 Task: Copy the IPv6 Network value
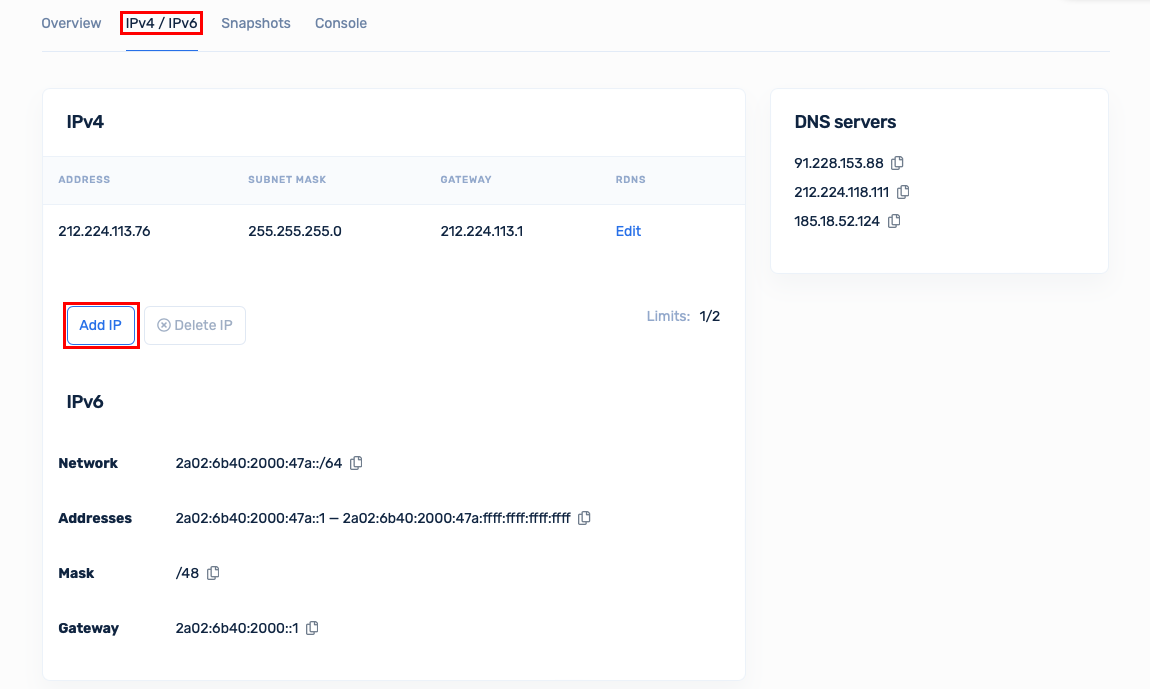[x=356, y=463]
